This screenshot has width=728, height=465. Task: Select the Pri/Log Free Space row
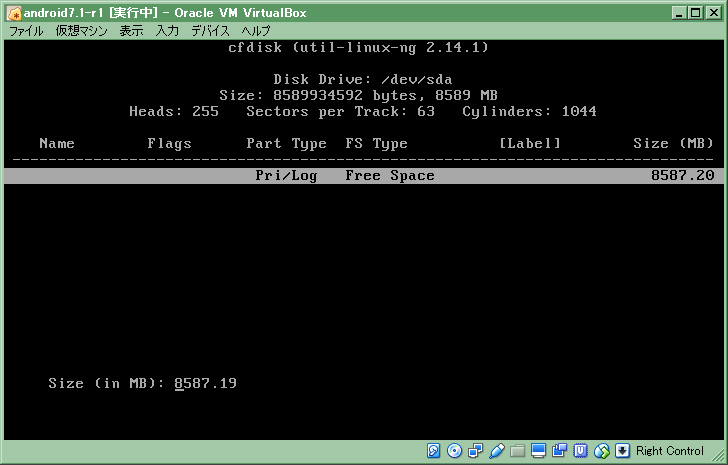click(364, 175)
